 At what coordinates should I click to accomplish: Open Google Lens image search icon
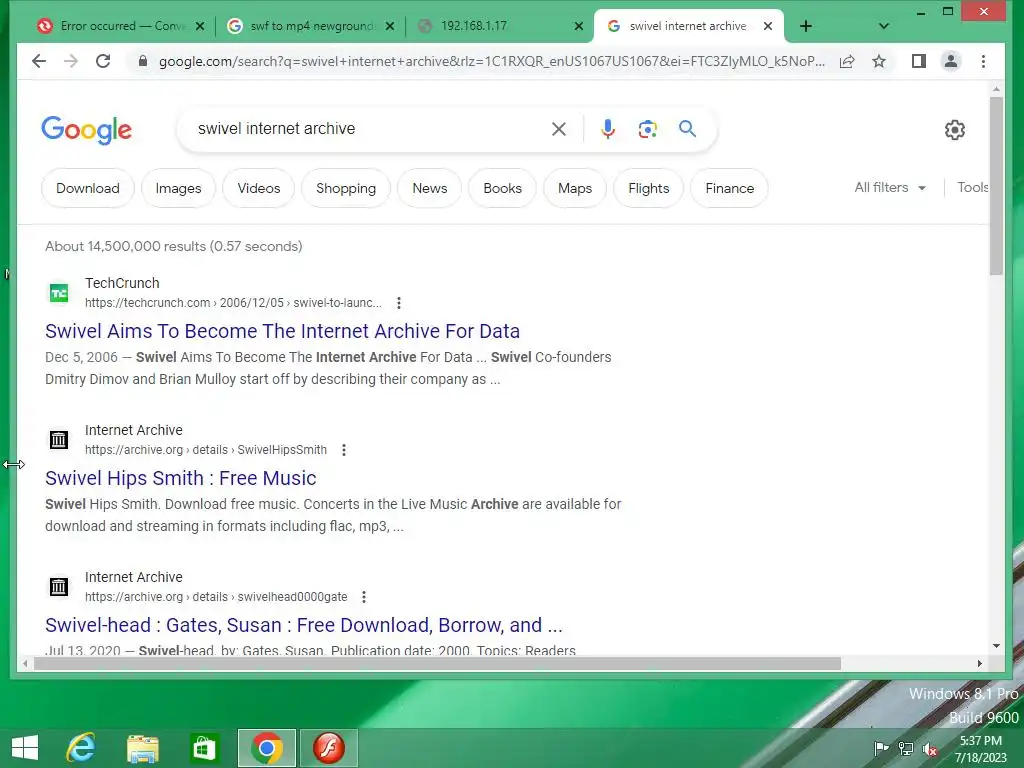pos(647,129)
